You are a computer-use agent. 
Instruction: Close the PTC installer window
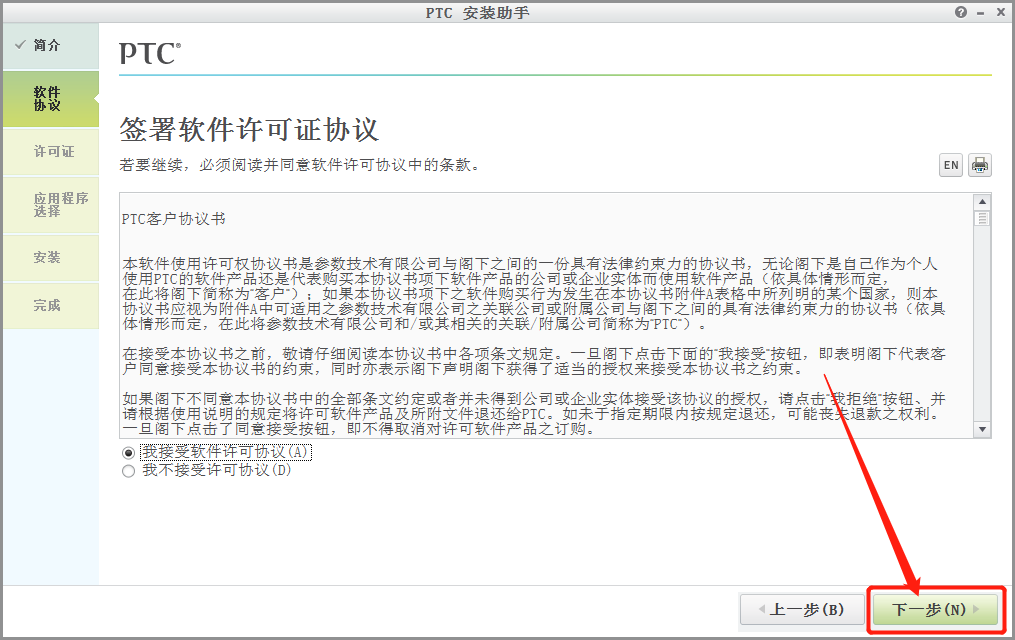pyautogui.click(x=1000, y=12)
